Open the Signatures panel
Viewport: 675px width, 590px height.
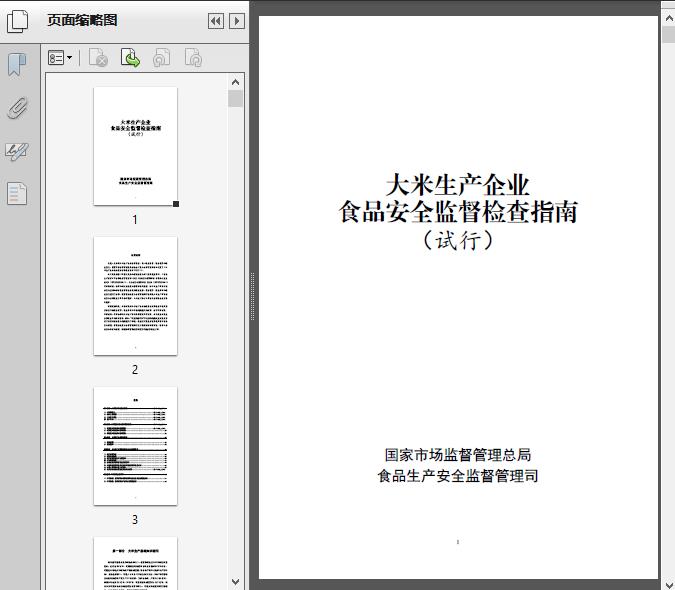tap(17, 151)
